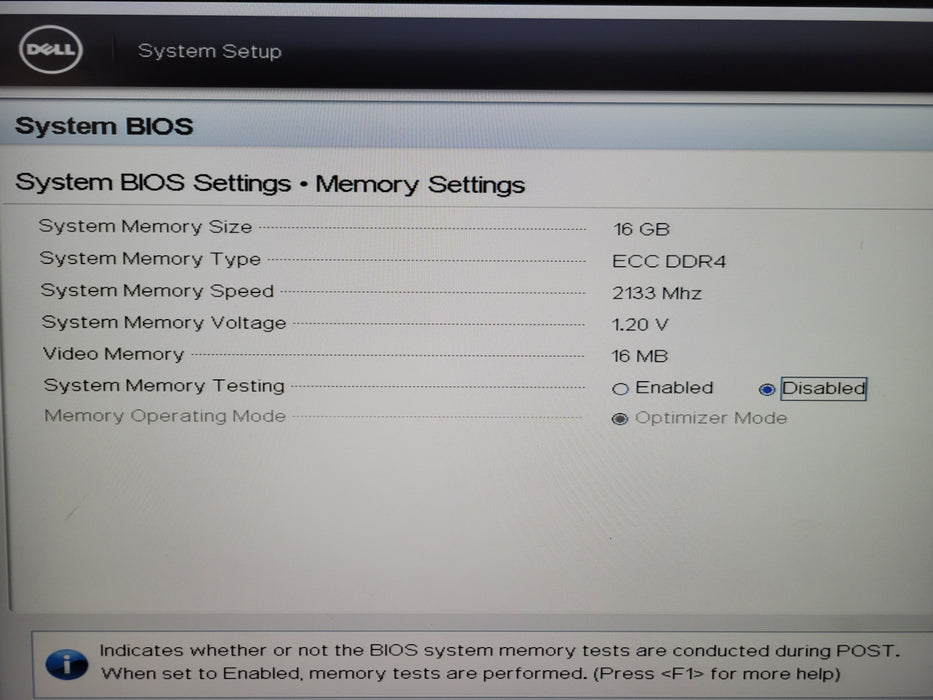Select the System Memory Size label
Viewport: 933px width, 700px height.
coord(145,227)
